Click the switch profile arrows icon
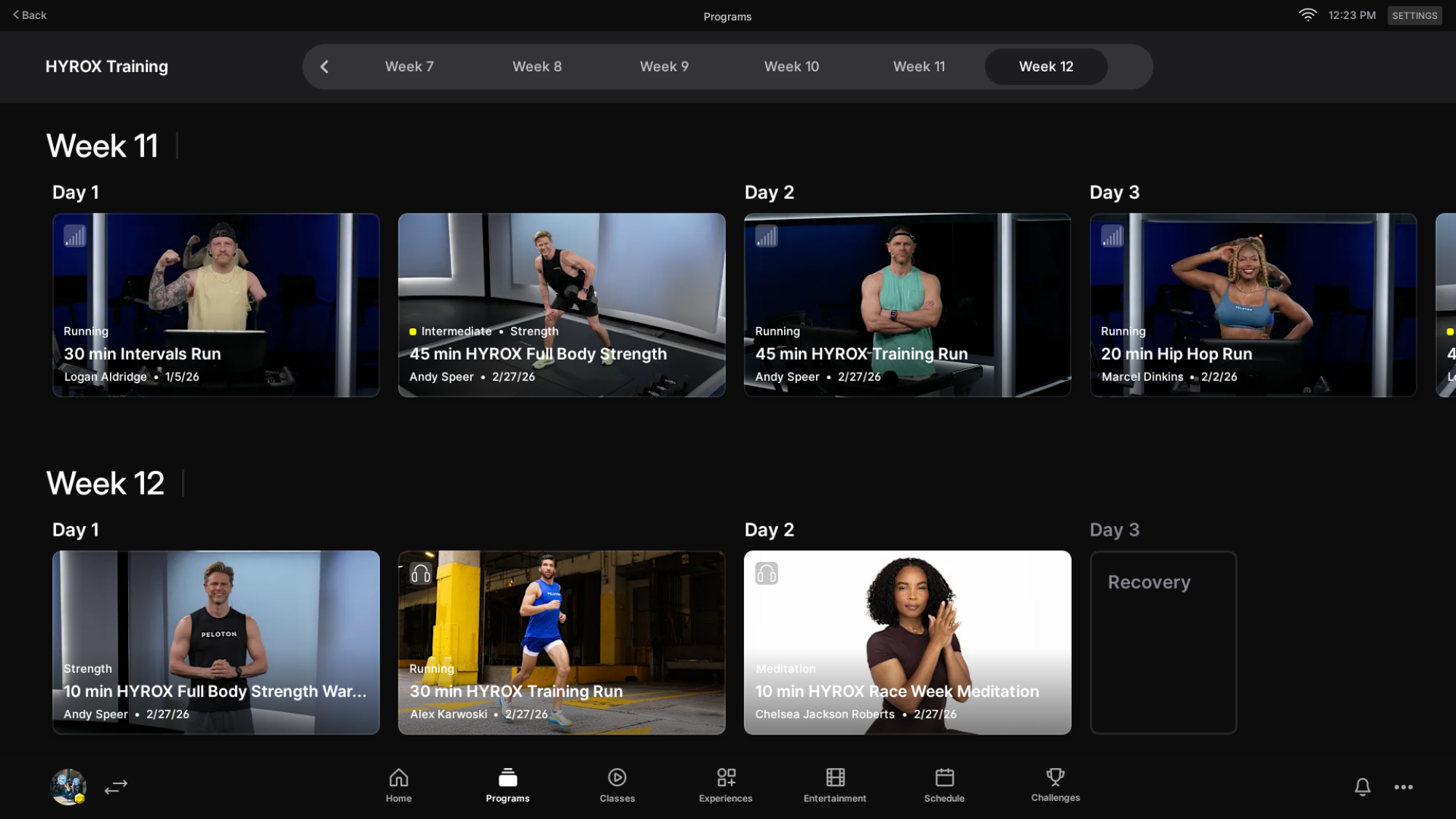Viewport: 1456px width, 819px height. click(116, 787)
